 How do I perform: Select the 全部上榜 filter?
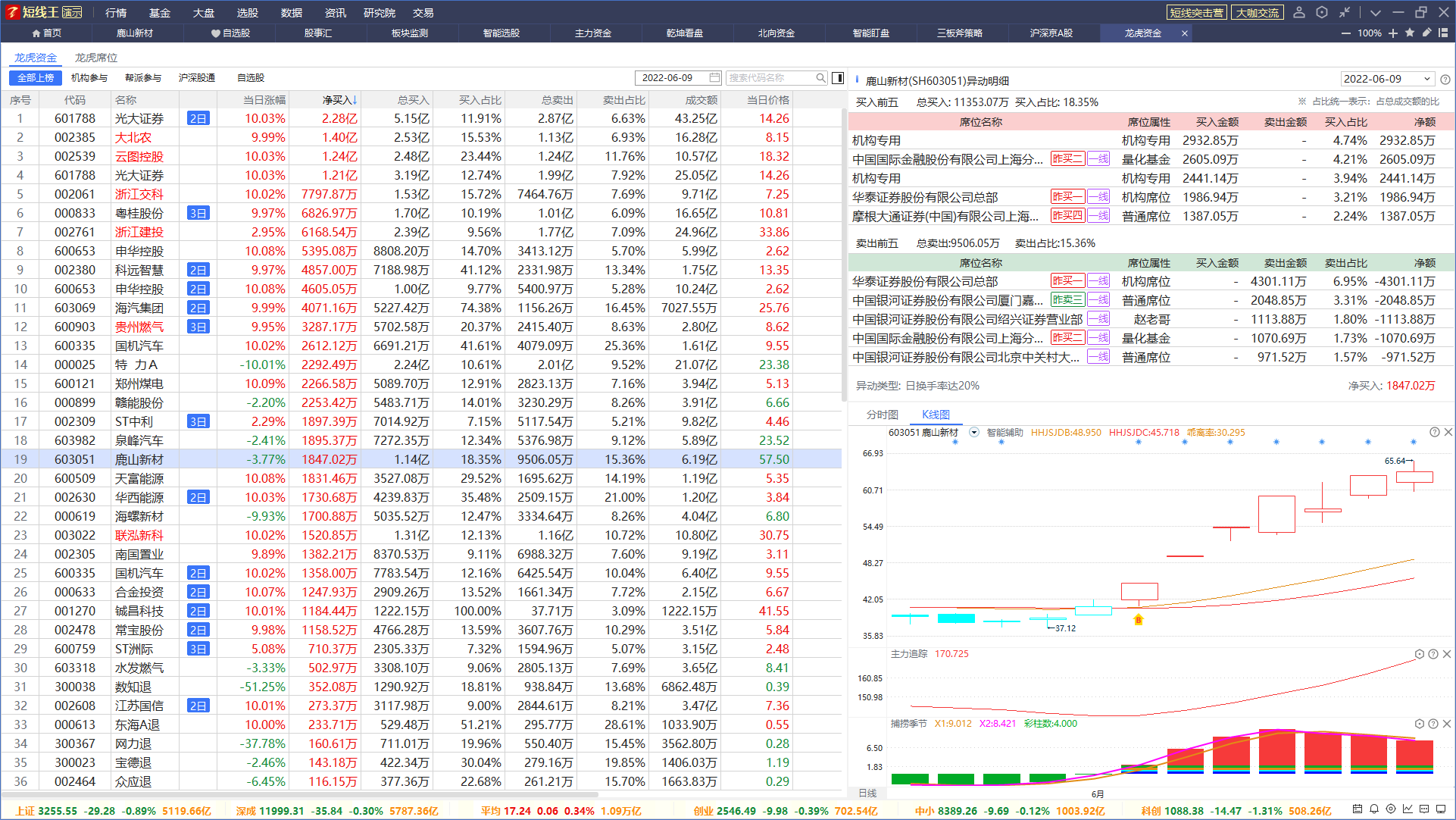click(36, 78)
